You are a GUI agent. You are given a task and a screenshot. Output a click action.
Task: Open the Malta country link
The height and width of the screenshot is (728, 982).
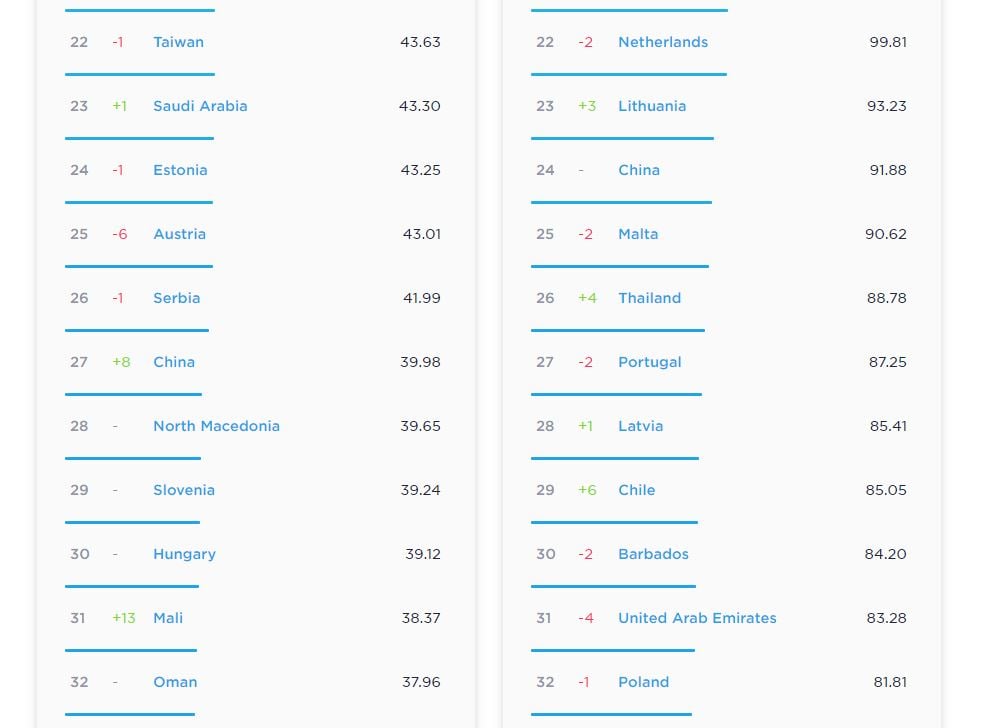[638, 234]
